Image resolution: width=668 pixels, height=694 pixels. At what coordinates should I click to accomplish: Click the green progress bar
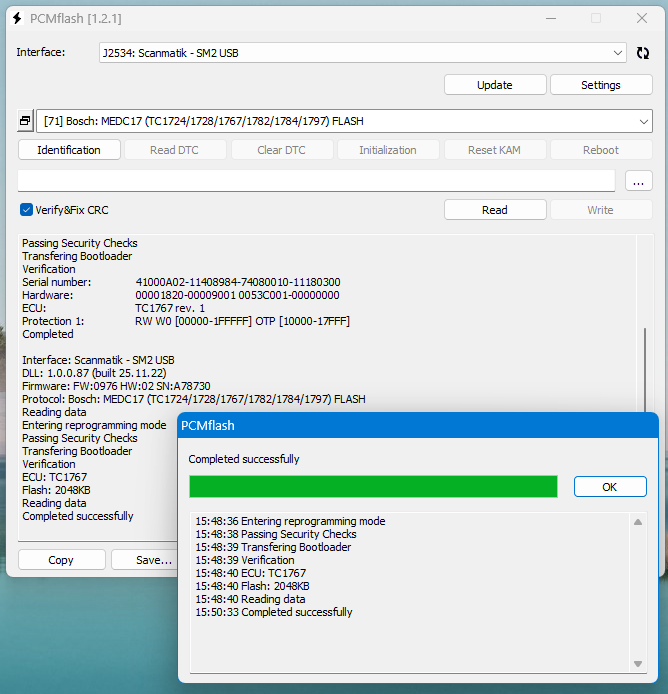click(373, 487)
